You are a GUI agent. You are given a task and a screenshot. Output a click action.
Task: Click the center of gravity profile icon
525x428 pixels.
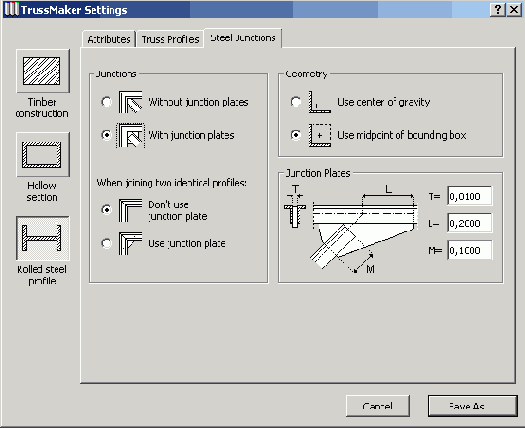pyautogui.click(x=320, y=102)
